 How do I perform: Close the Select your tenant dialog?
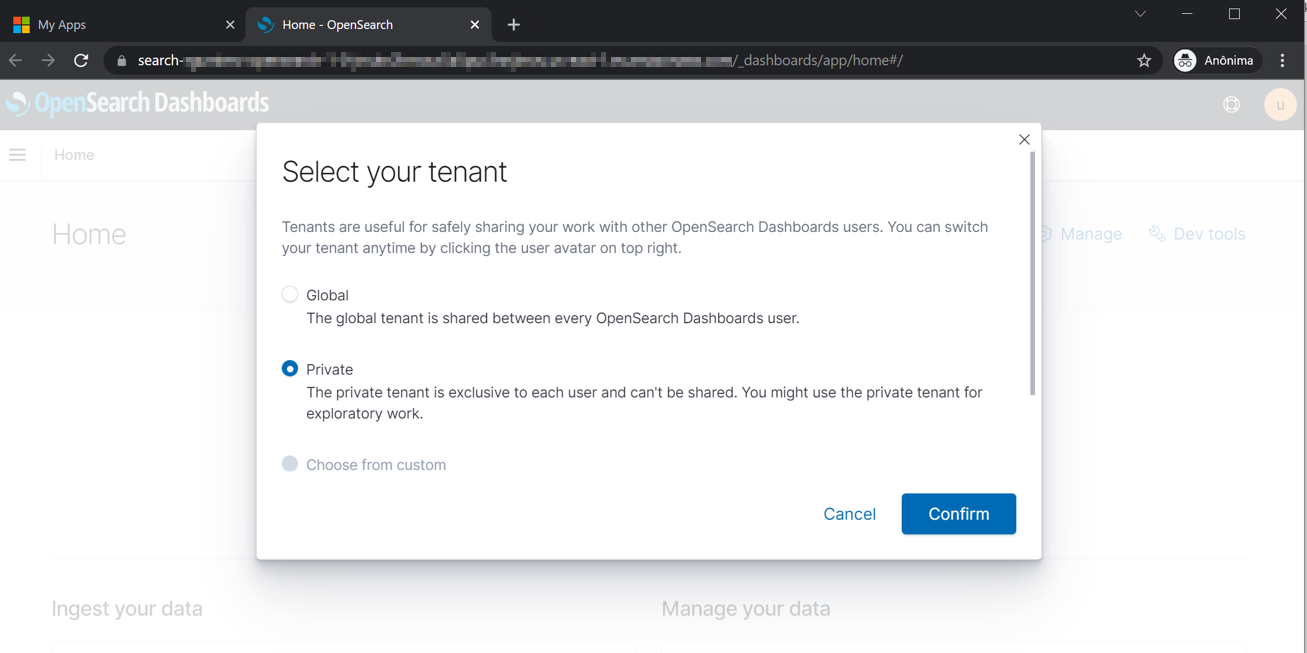(x=1024, y=140)
